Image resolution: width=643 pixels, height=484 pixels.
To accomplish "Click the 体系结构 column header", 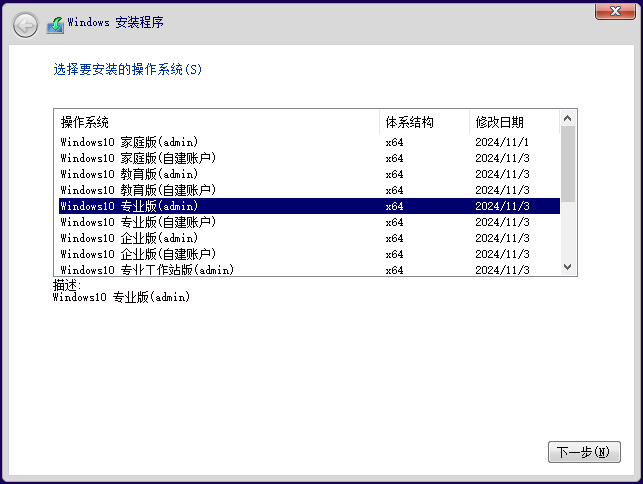I will point(424,122).
